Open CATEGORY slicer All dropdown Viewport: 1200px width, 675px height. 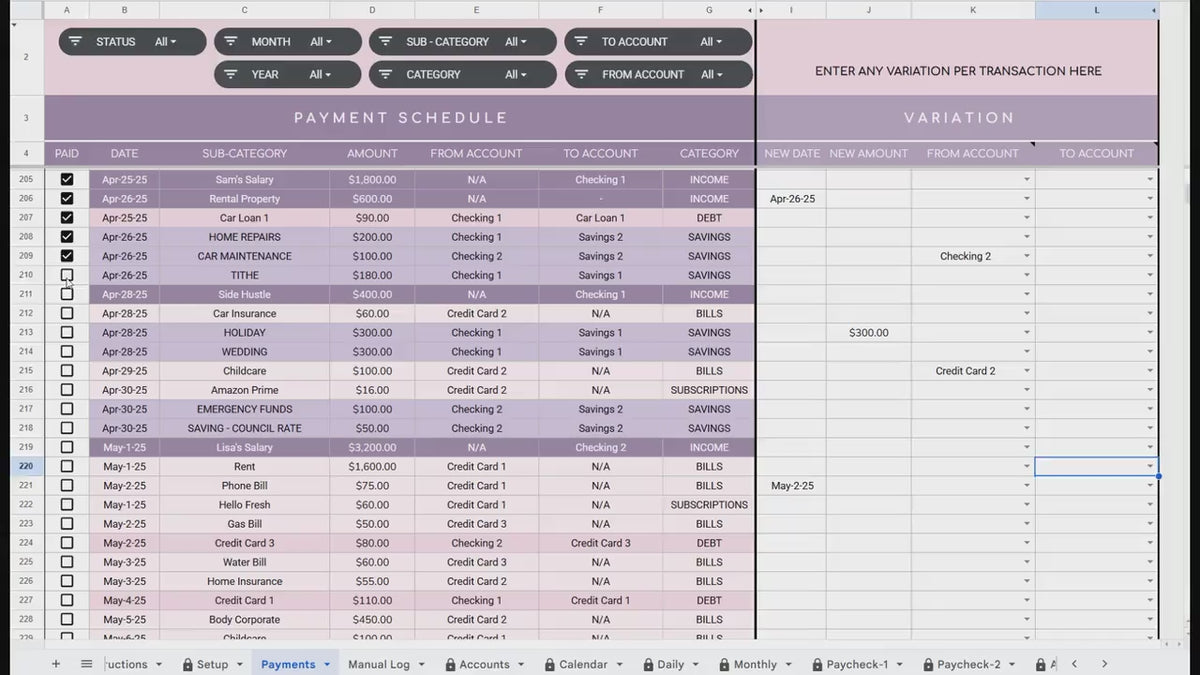pyautogui.click(x=516, y=74)
